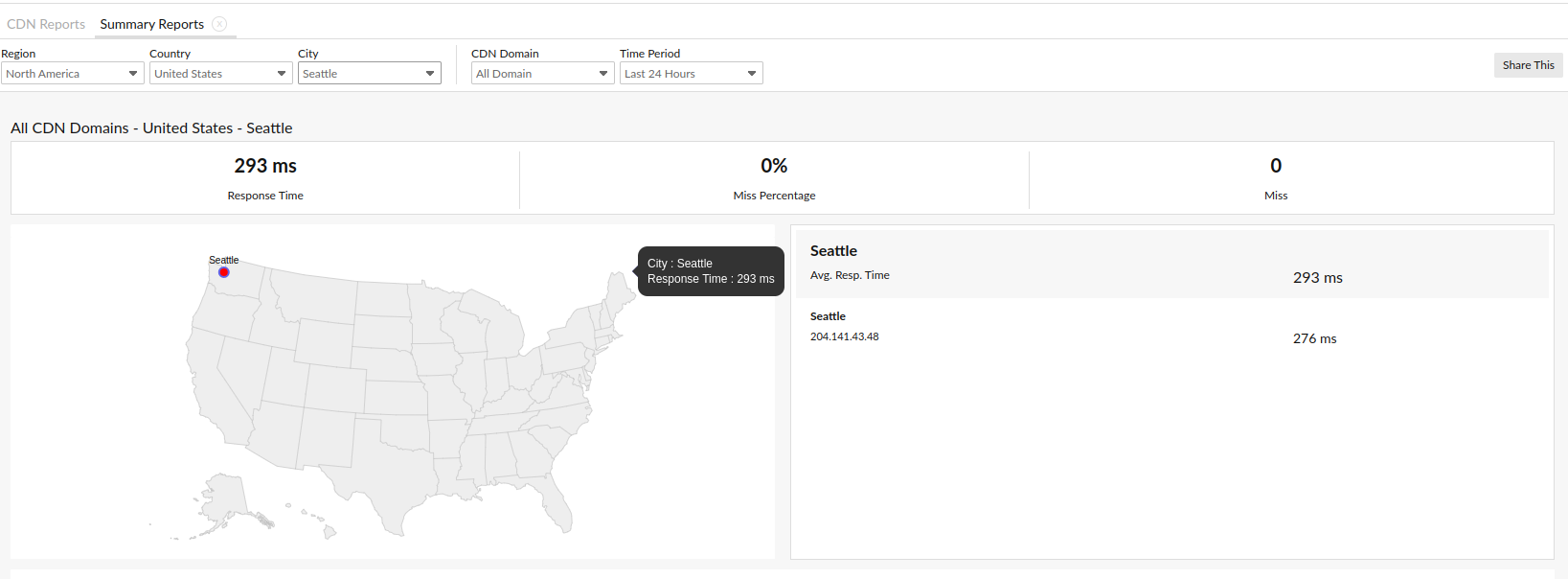Click the Seattle heading in the details panel
1568x579 pixels.
tap(833, 251)
